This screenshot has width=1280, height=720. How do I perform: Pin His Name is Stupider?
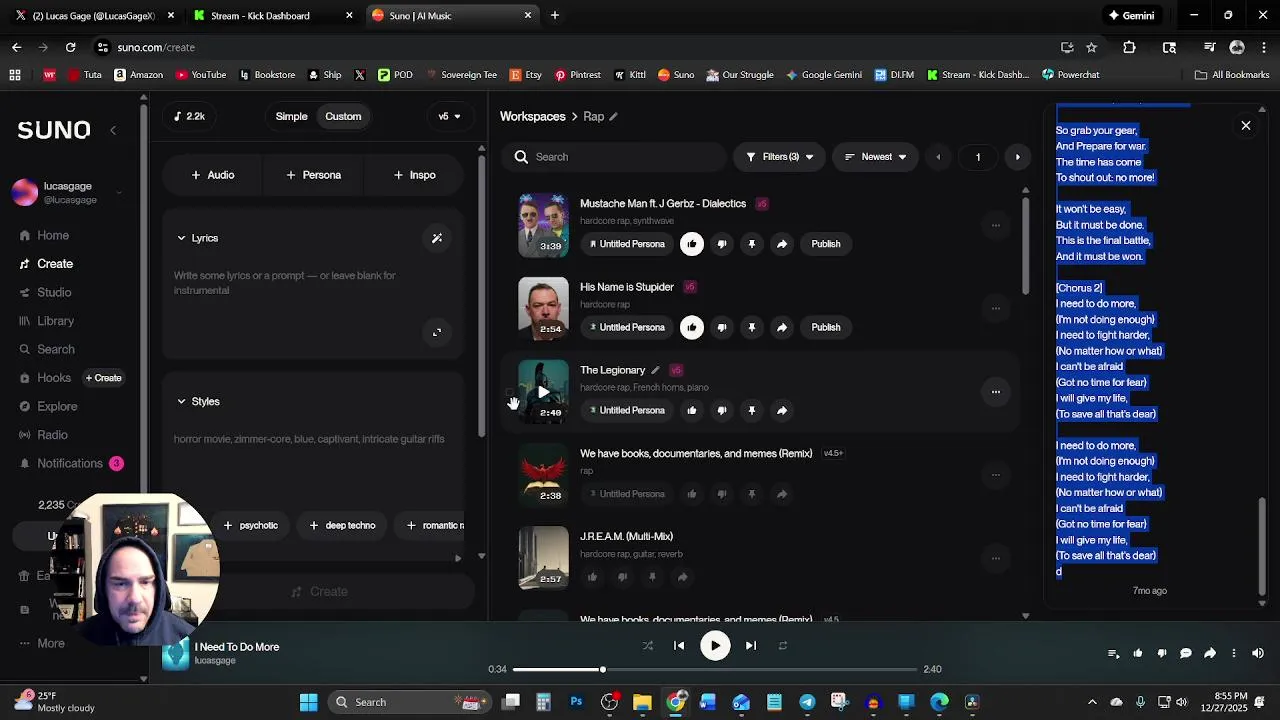(752, 327)
